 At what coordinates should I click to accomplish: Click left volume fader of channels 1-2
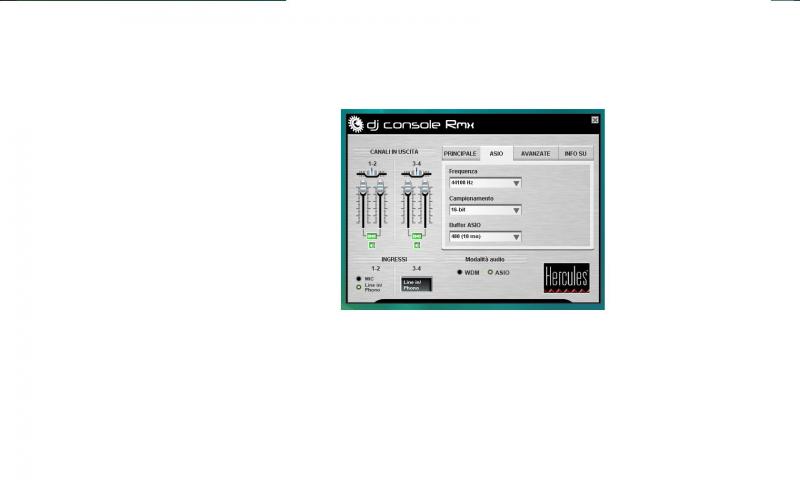363,188
